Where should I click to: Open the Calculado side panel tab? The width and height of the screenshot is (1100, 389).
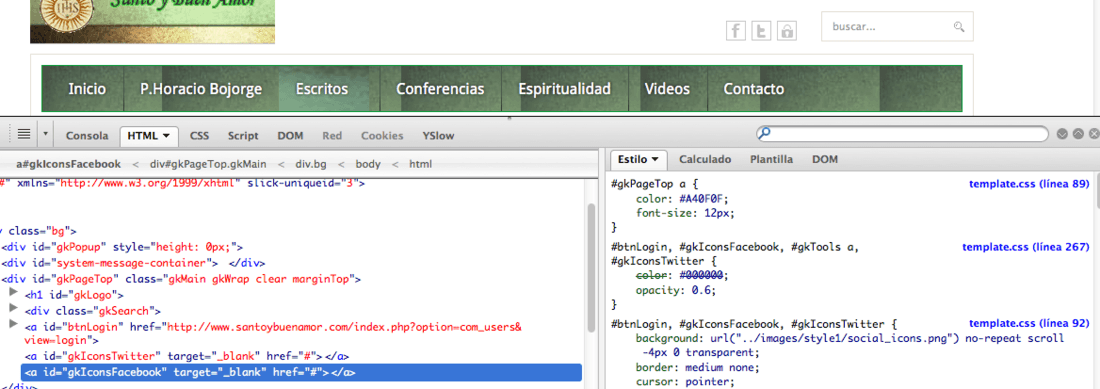(705, 159)
